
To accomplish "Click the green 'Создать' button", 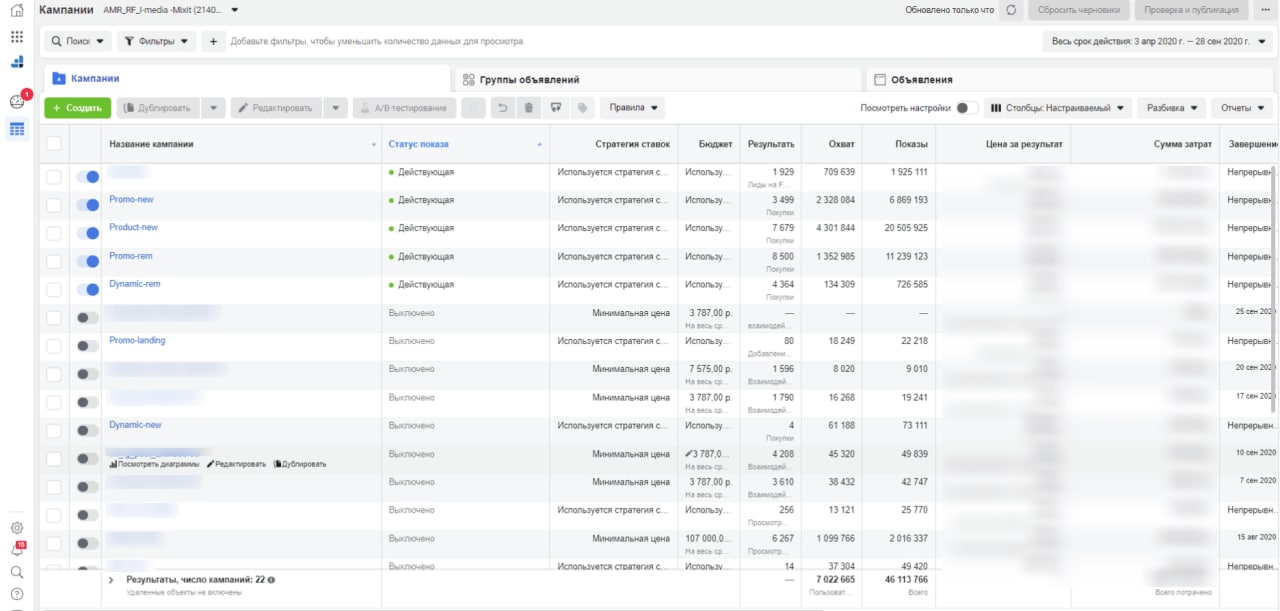I will click(77, 108).
